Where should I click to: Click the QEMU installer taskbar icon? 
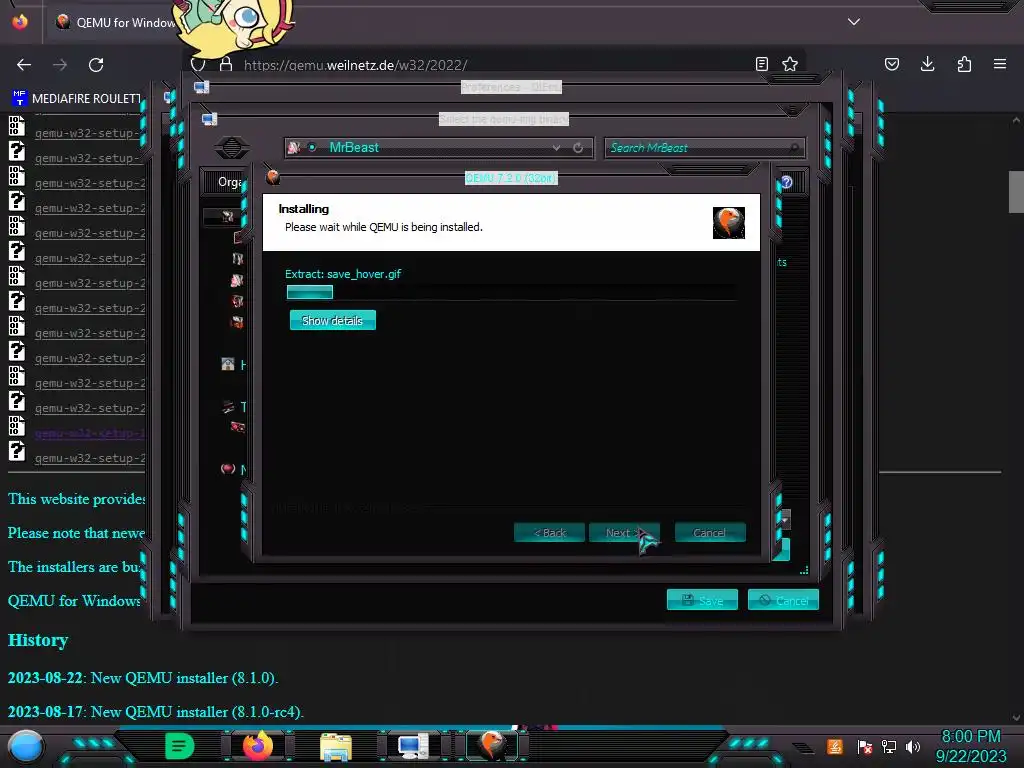491,746
